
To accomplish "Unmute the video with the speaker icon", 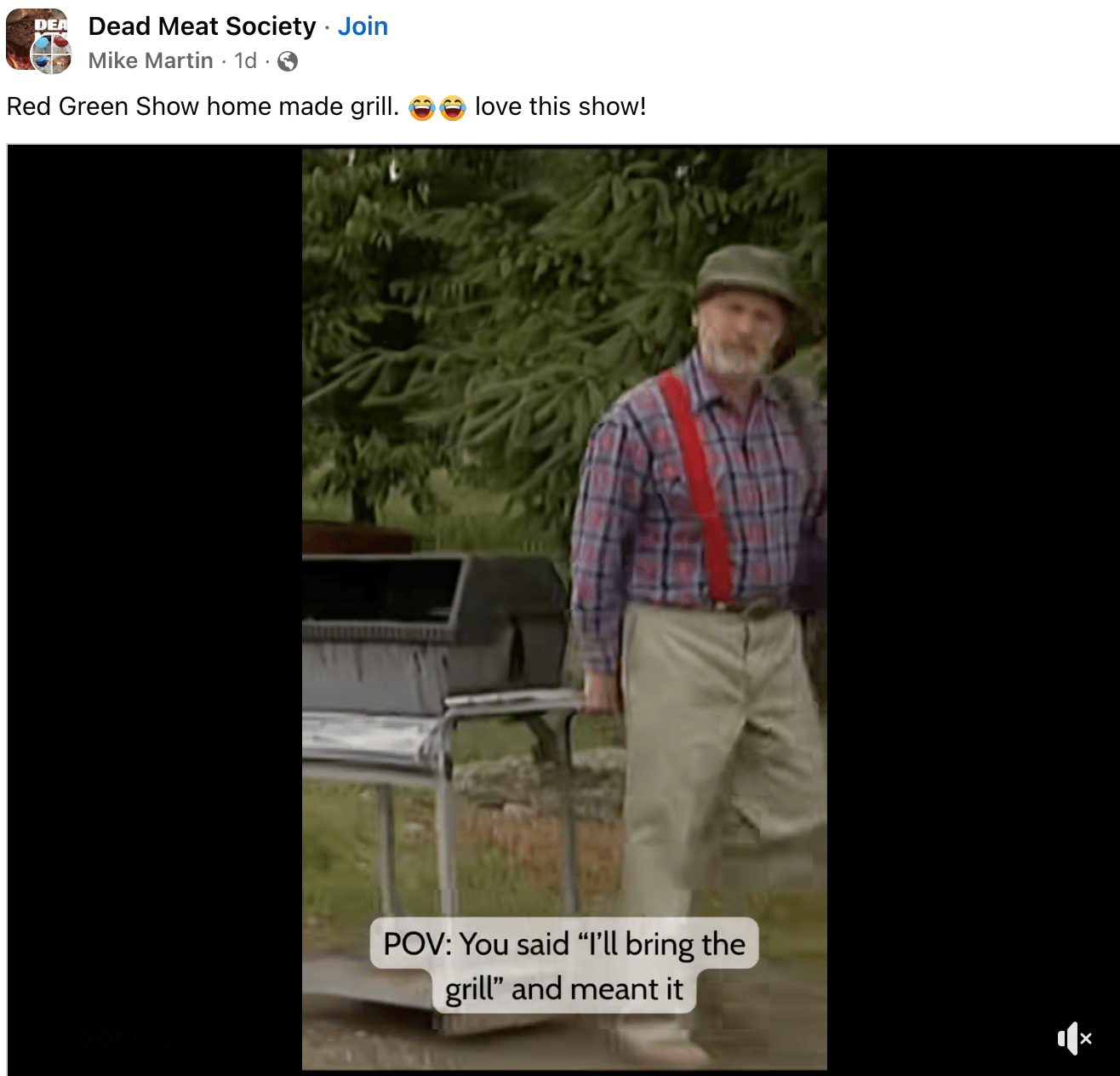I will 1074,1039.
